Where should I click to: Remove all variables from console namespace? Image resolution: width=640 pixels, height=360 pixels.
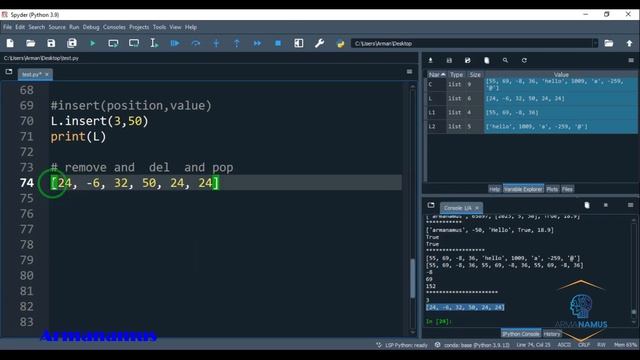point(587,205)
